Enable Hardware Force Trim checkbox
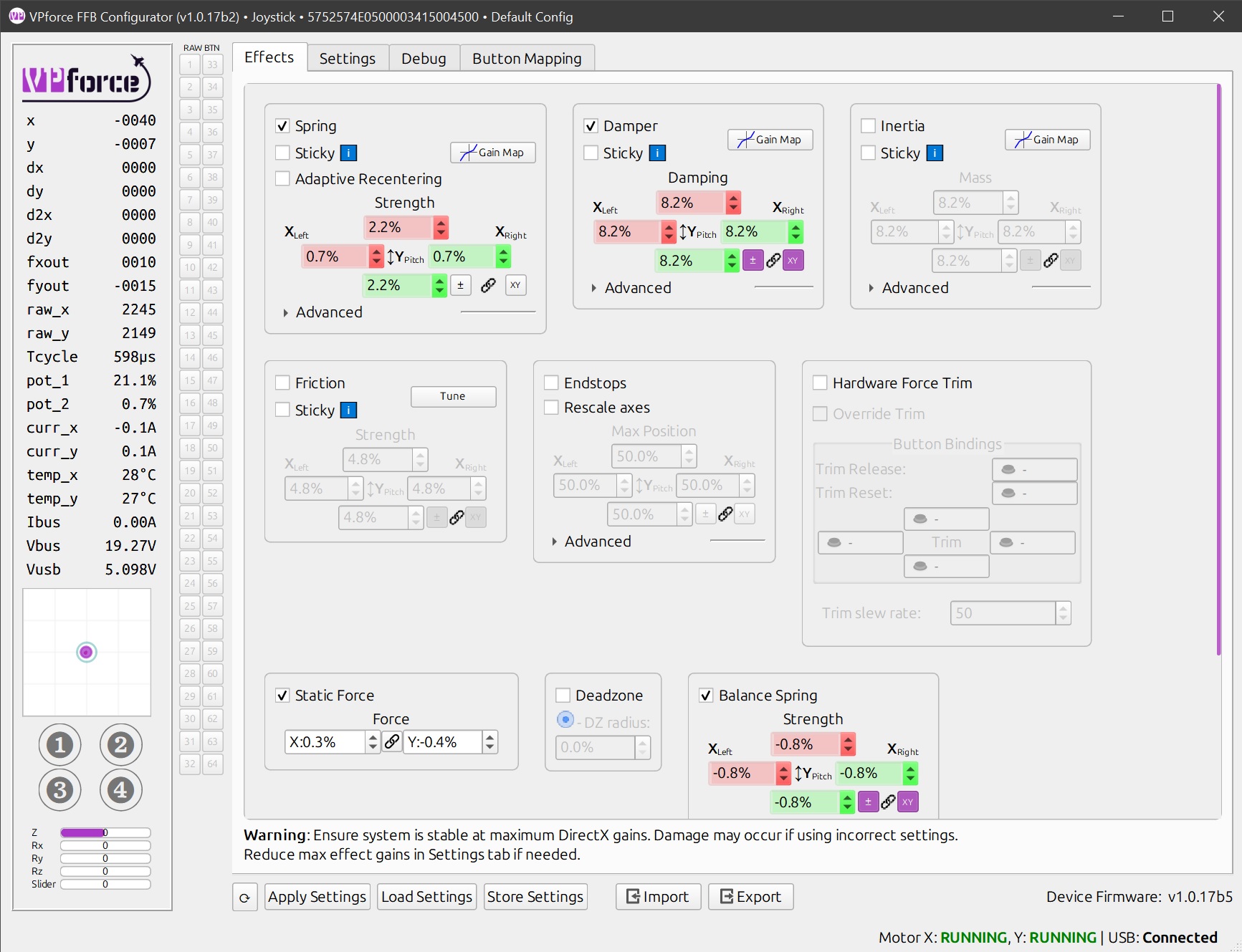The height and width of the screenshot is (952, 1242). [820, 383]
